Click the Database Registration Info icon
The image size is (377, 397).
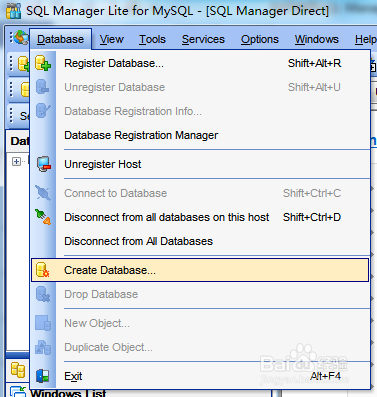point(43,111)
